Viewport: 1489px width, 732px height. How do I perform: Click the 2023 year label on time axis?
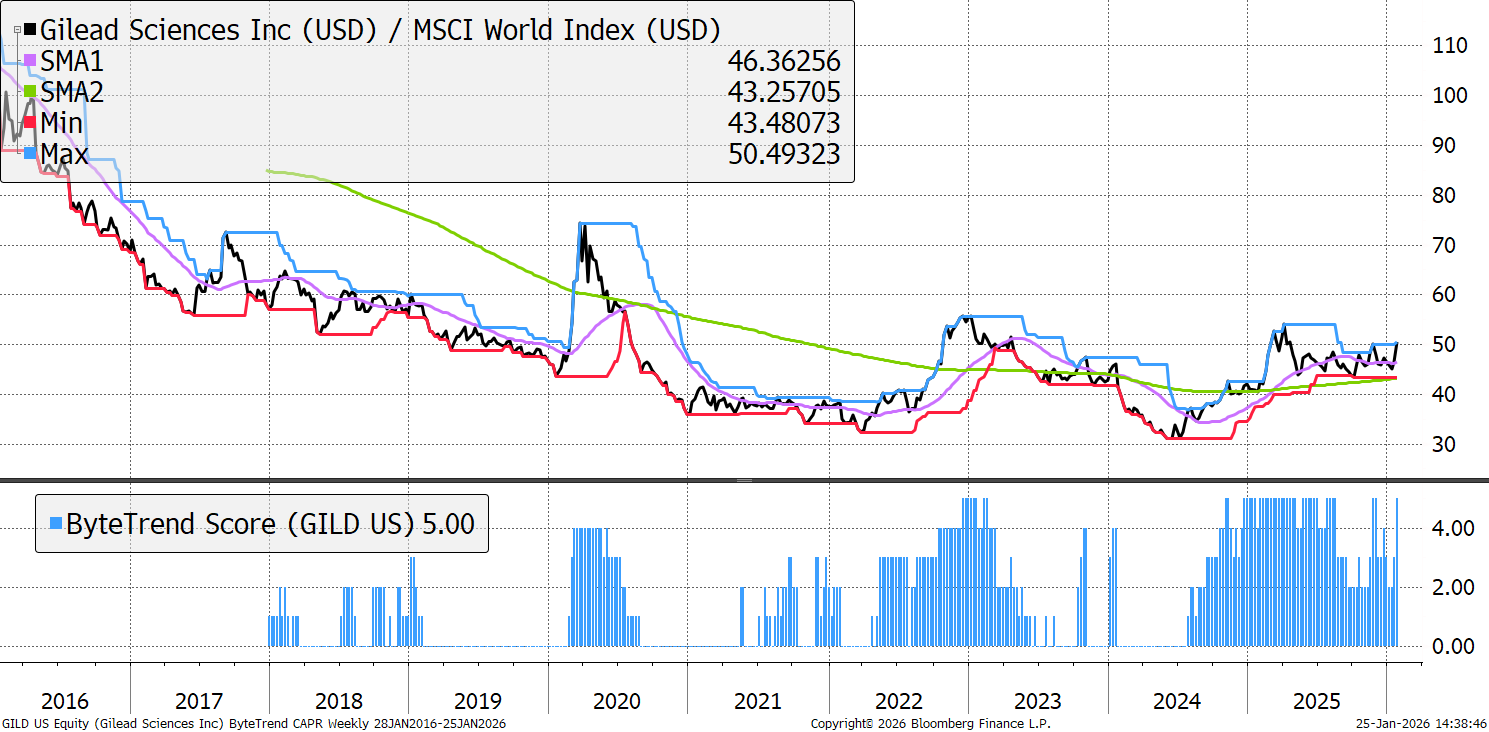(x=1037, y=701)
